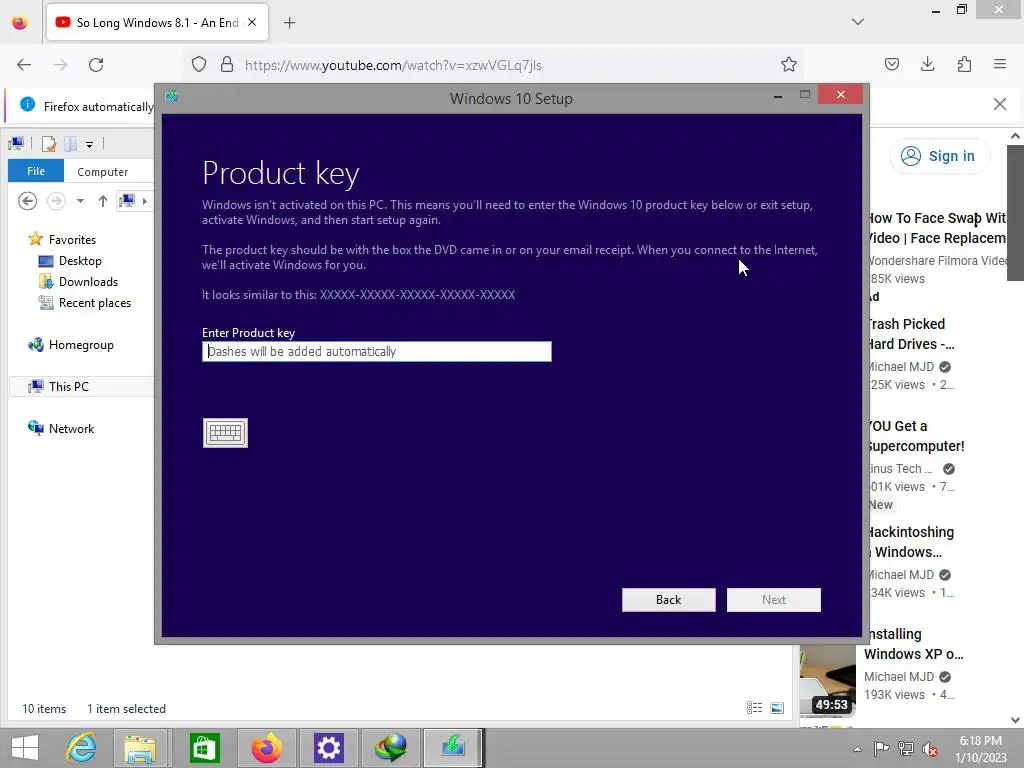Viewport: 1024px width, 768px height.
Task: Open Explorer recent locations dropdown
Action: tap(80, 201)
